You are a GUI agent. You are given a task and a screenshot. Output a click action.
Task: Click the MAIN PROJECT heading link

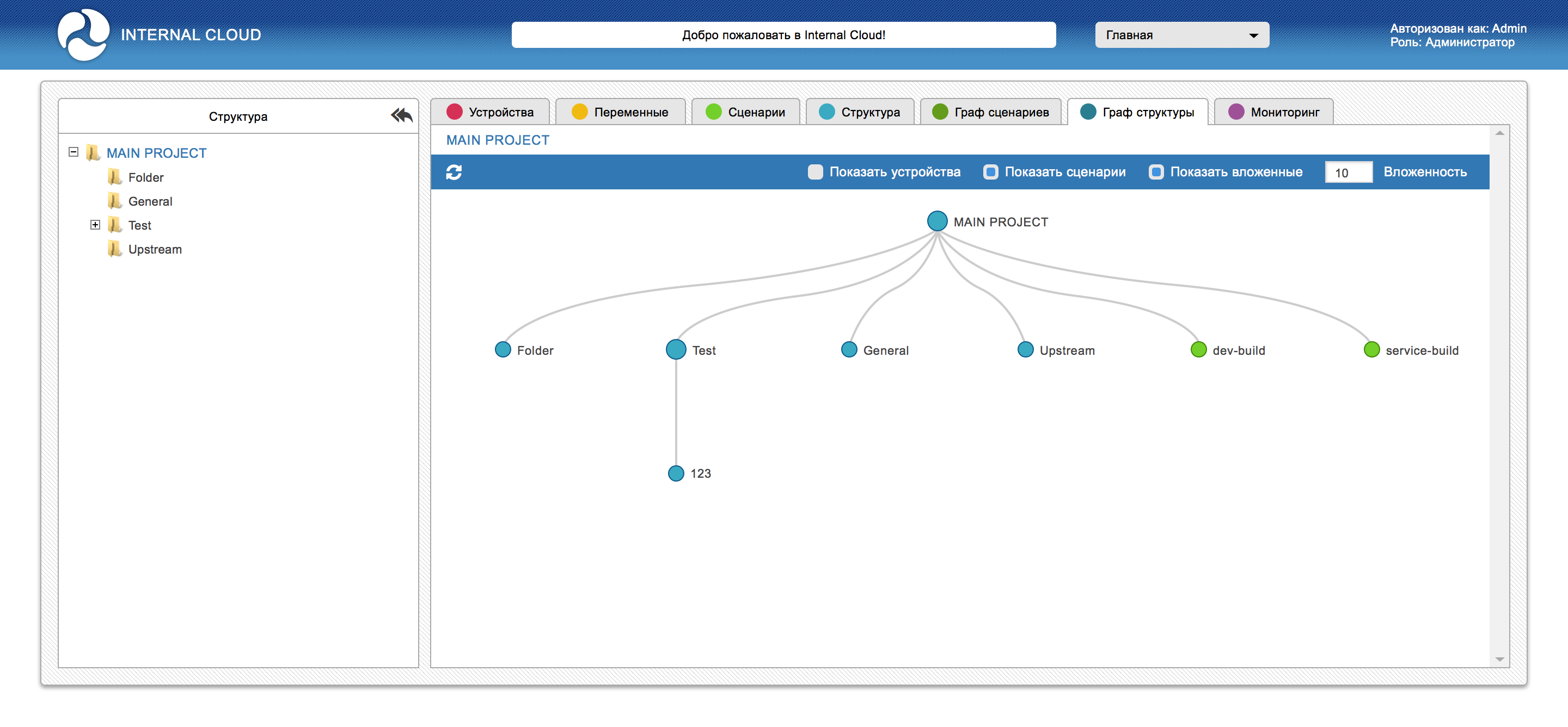[497, 140]
